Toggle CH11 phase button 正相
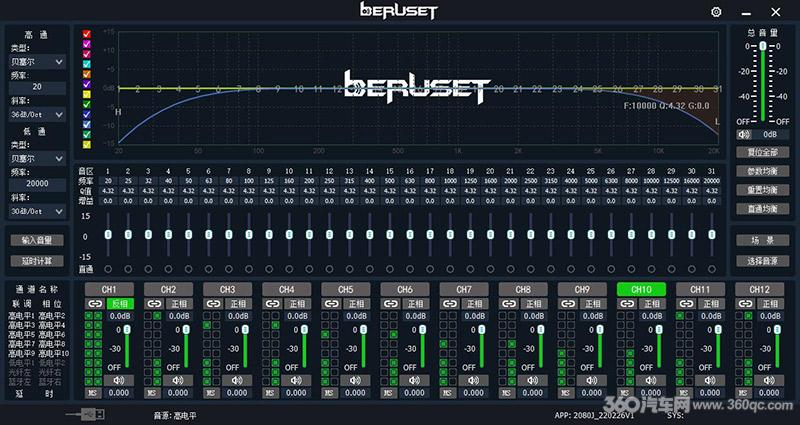This screenshot has width=800, height=425. [x=712, y=304]
